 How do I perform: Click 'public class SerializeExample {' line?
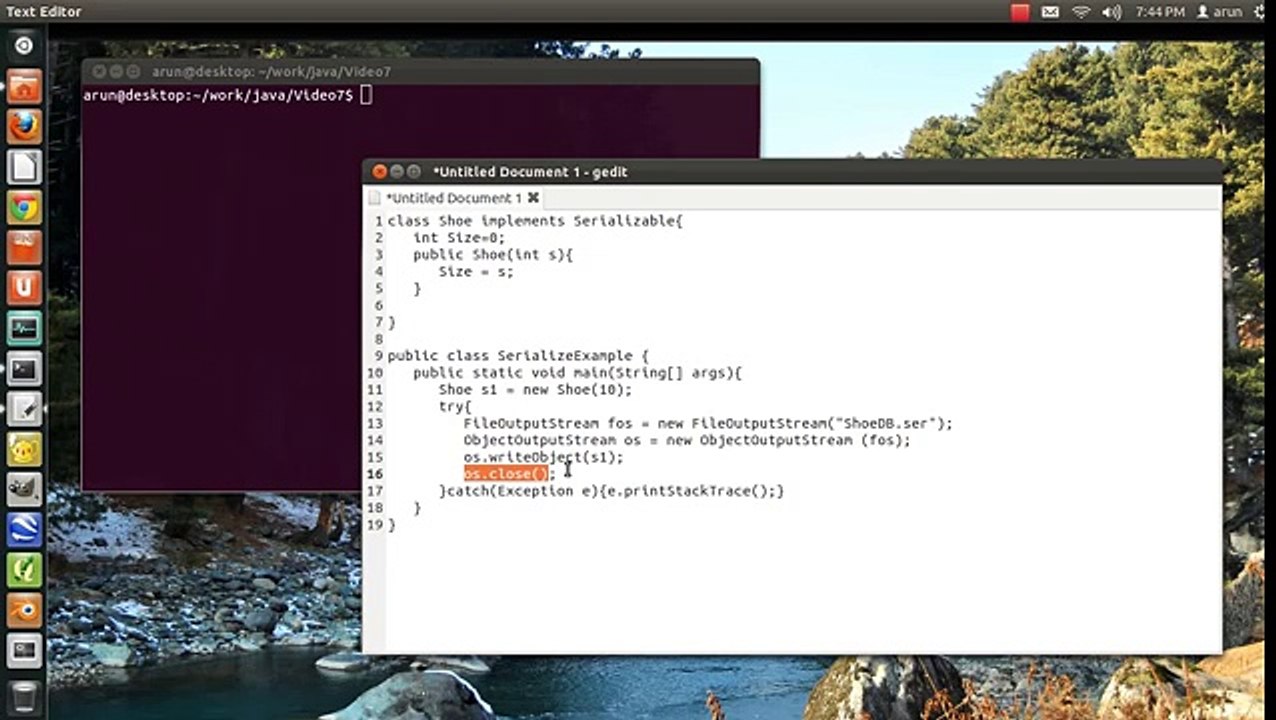coord(518,356)
